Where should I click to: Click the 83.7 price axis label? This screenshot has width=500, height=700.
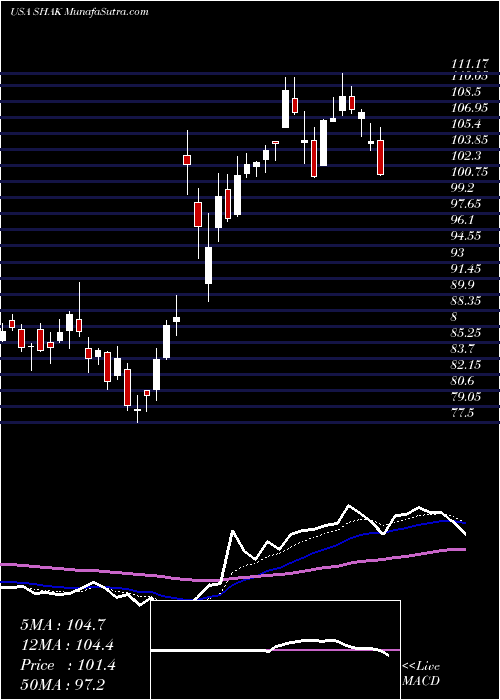coord(462,348)
